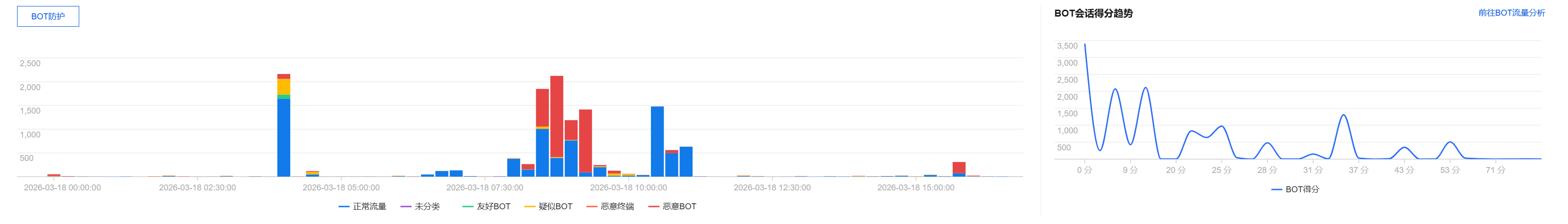Click the BOT防护 button
Screen dimensions: 1568x224
click(x=47, y=17)
